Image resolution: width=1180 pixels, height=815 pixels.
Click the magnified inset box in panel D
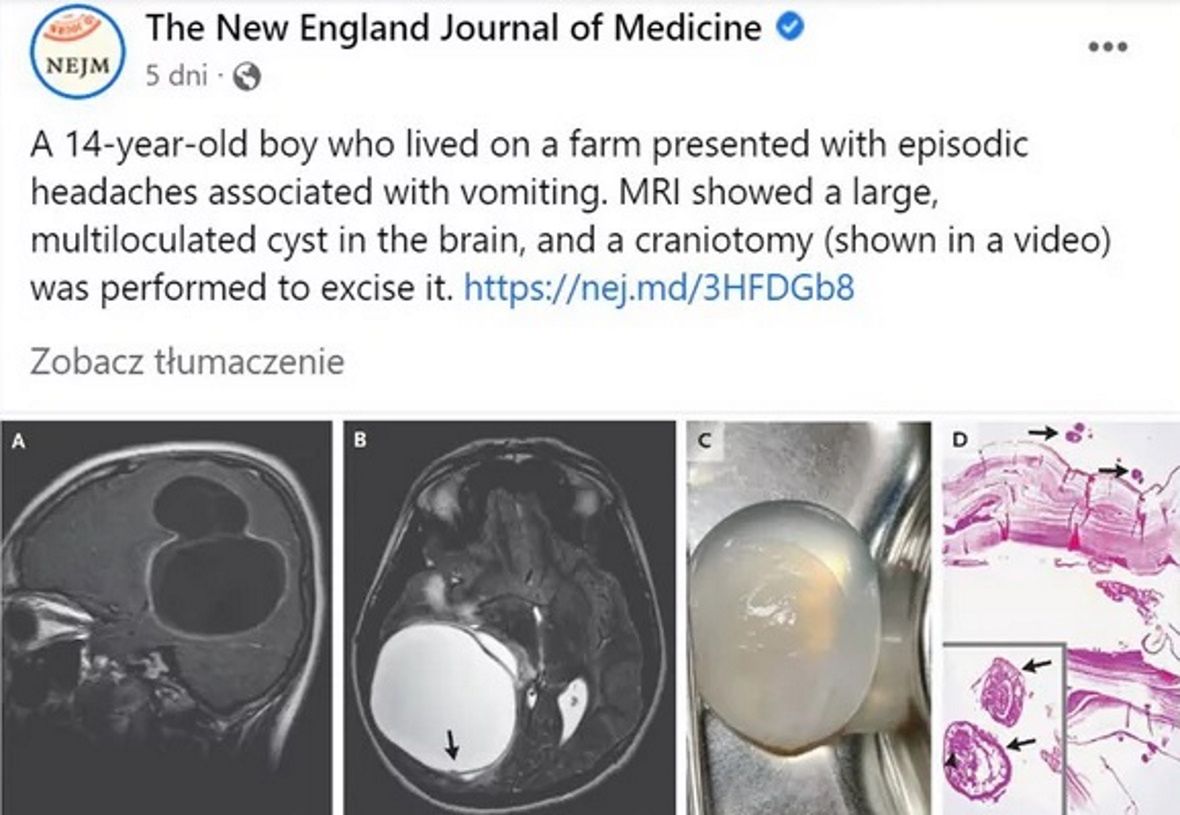pos(1005,730)
